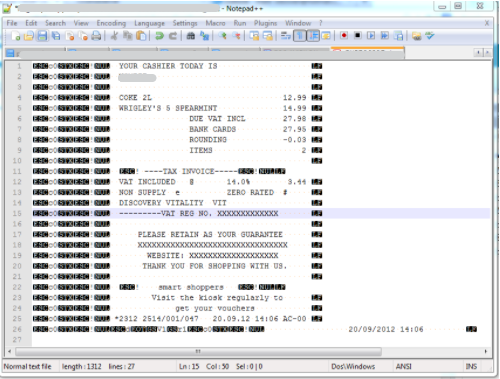500x379 pixels.
Task: Open the Replace dialog icon
Action: (204, 36)
